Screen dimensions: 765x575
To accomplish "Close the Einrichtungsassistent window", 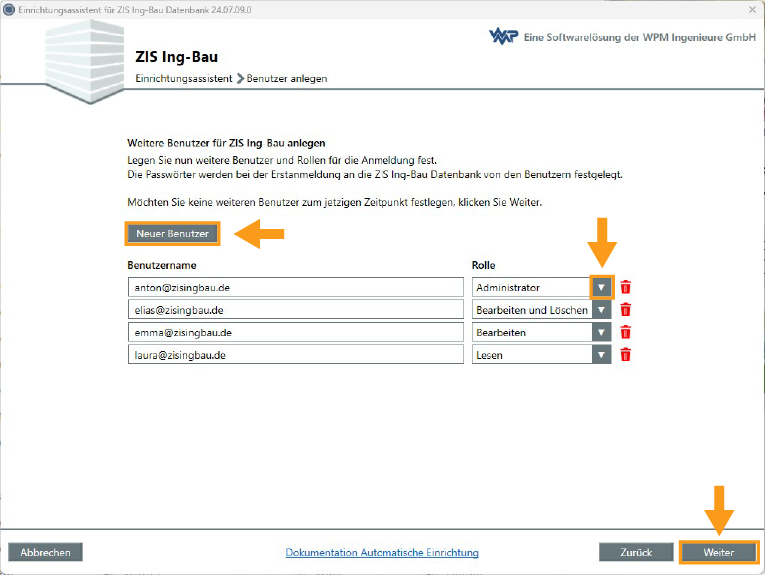I will coord(752,10).
